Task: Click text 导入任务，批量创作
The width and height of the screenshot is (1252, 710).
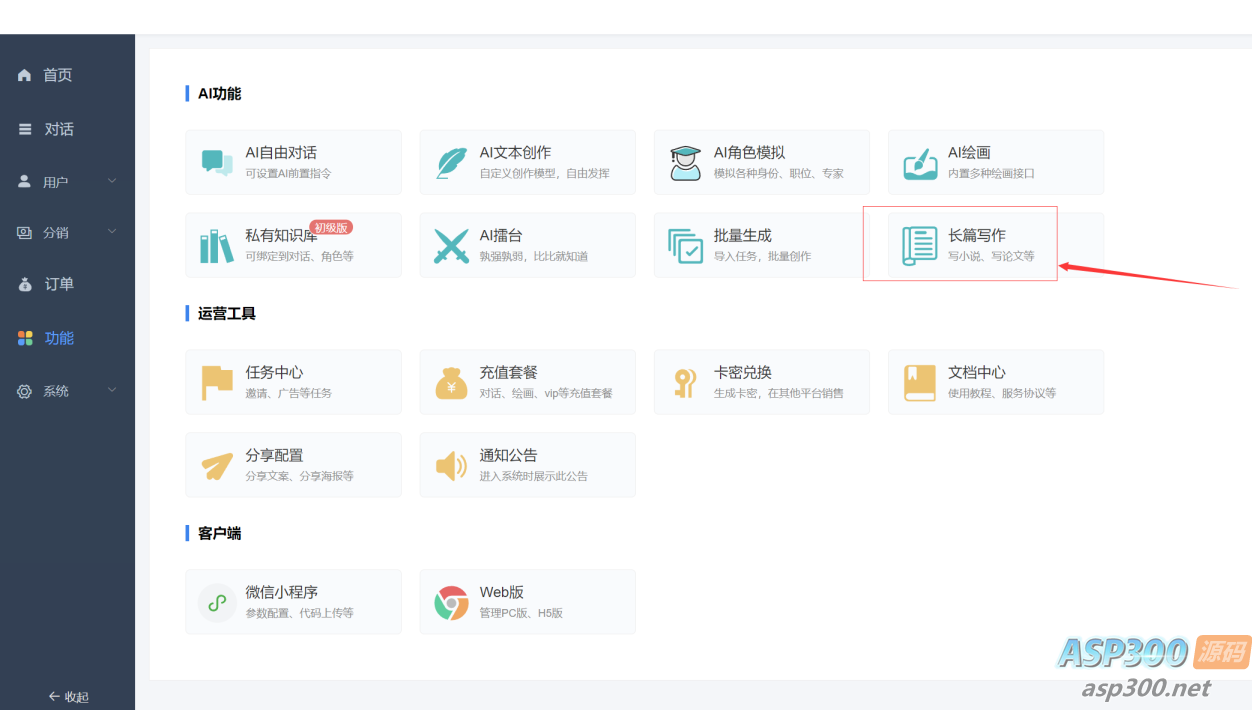Action: pyautogui.click(x=762, y=256)
